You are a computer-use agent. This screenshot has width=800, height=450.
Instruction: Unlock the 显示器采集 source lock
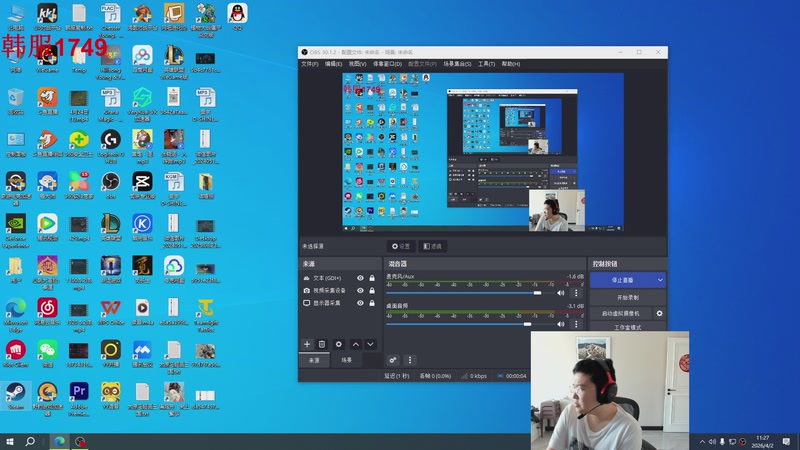pos(372,303)
